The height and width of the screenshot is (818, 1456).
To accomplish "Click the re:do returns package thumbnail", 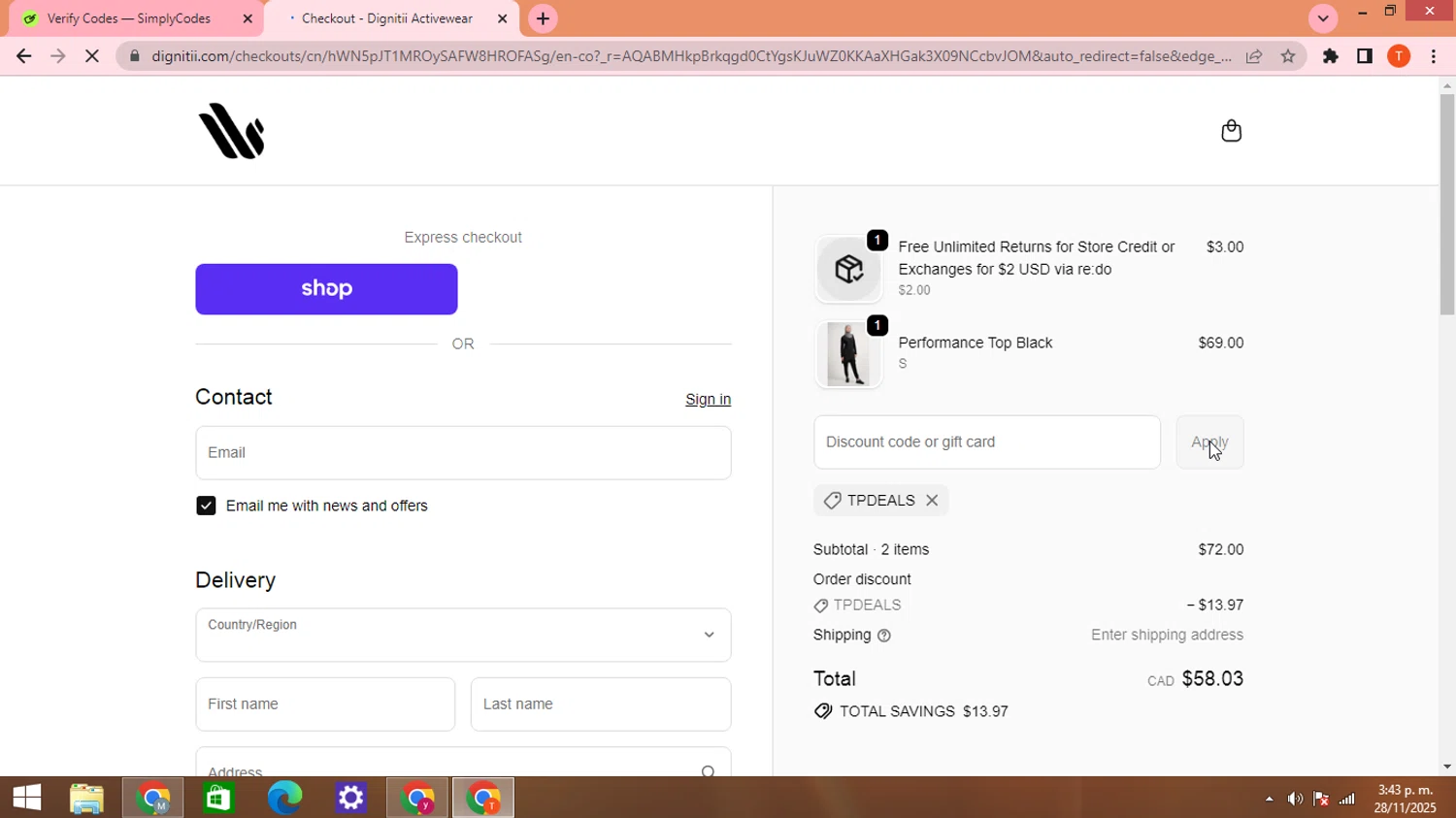I will pos(848,269).
